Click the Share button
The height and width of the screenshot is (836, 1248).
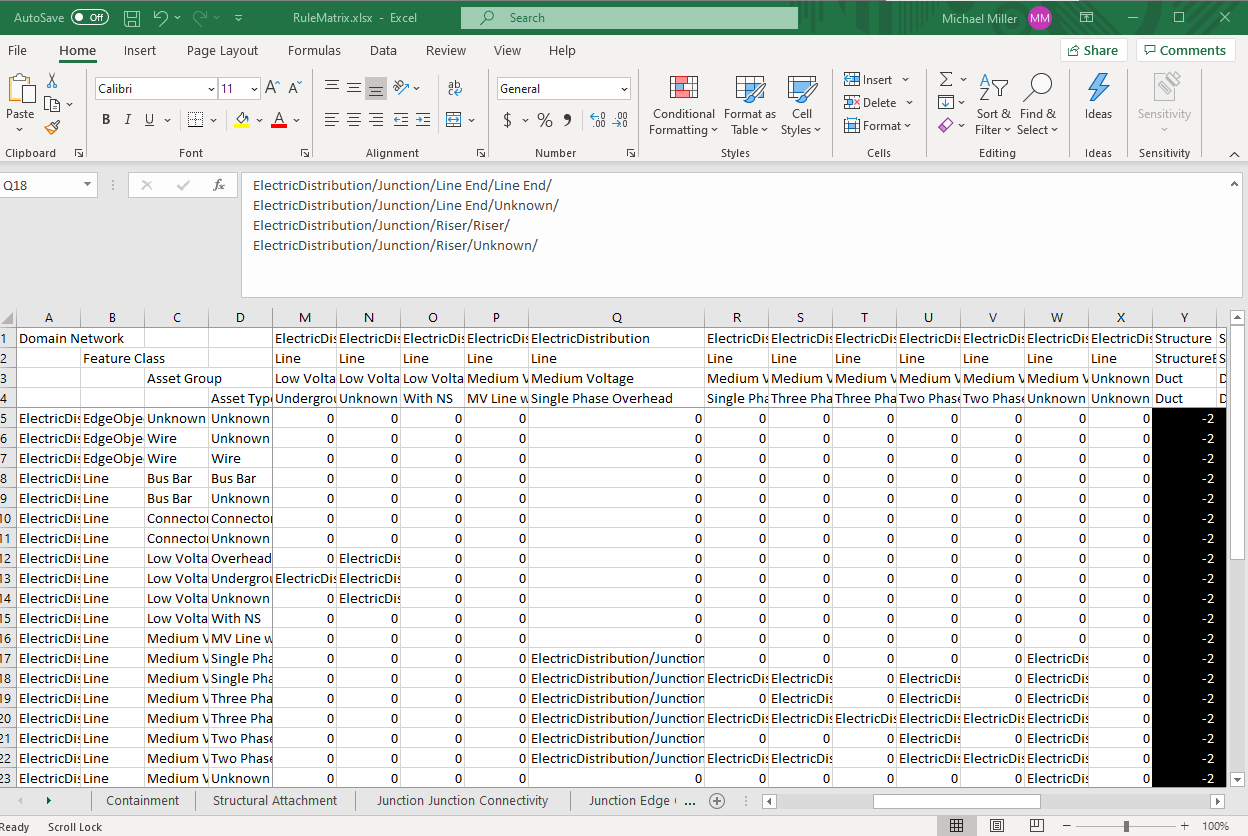point(1094,50)
